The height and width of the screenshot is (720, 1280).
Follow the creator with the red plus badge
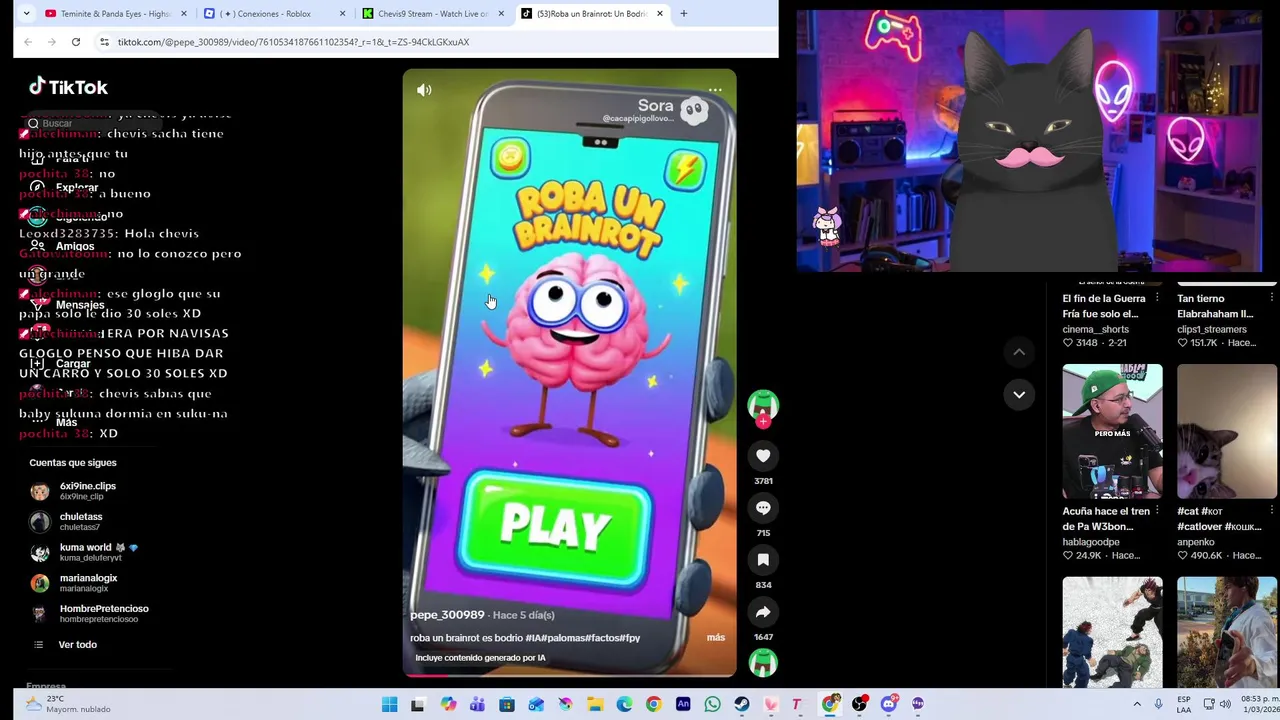[x=763, y=422]
